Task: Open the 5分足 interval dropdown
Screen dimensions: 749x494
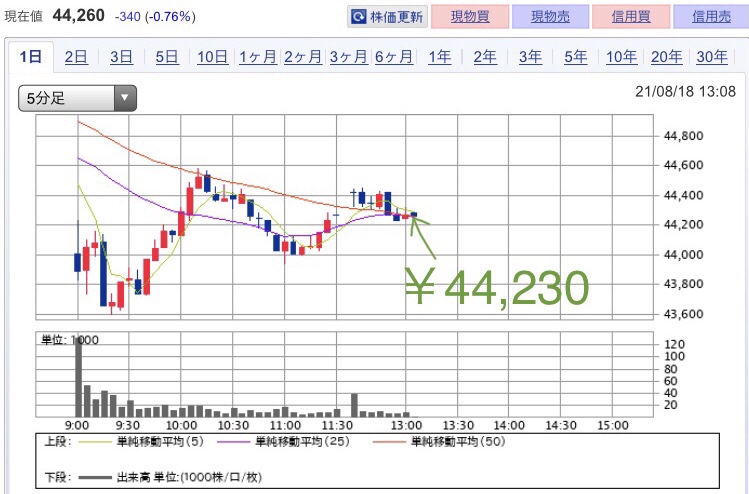Action: [x=77, y=98]
